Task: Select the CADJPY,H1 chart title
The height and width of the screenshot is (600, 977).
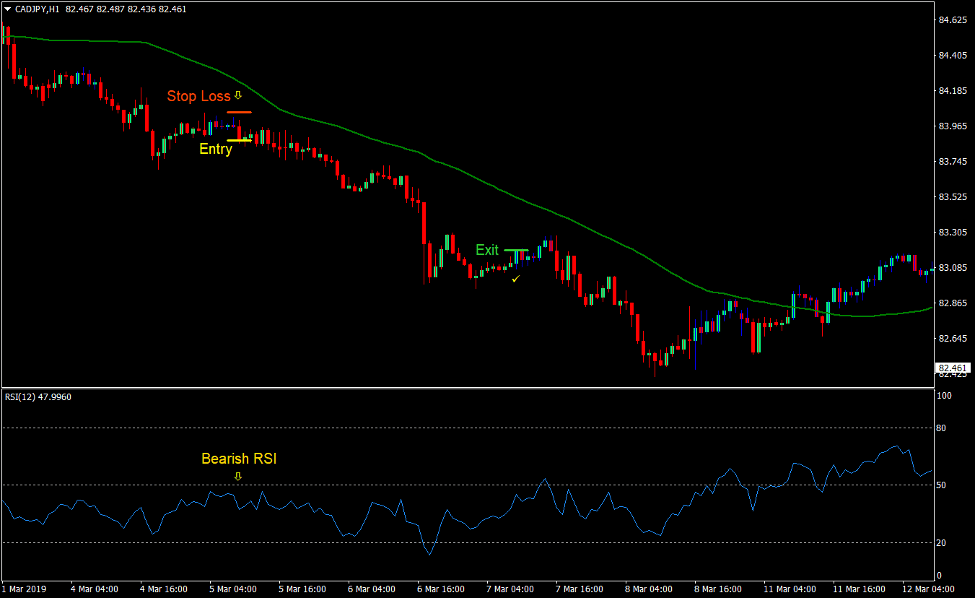Action: tap(35, 8)
